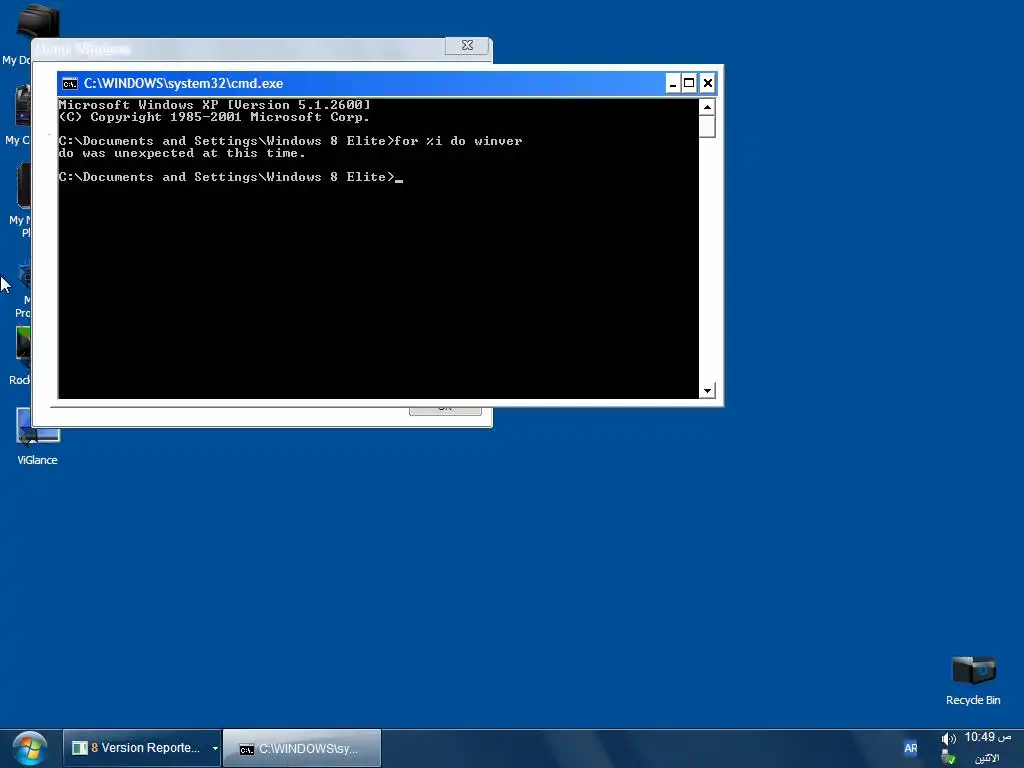Close the About dialog behind cmd window
Screen dimensions: 1024x768
(467, 45)
